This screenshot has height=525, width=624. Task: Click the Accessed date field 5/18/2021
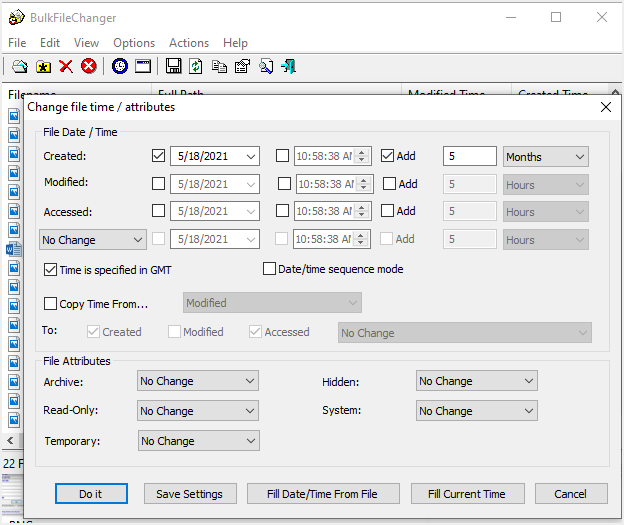(x=215, y=211)
